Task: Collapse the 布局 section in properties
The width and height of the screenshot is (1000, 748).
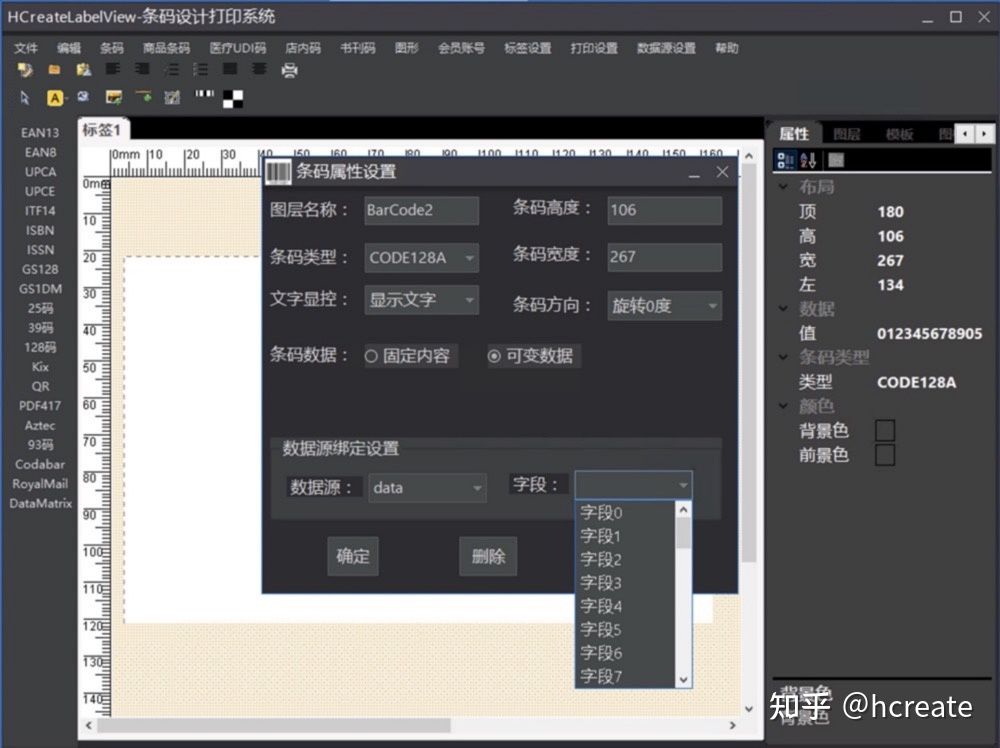Action: click(782, 187)
